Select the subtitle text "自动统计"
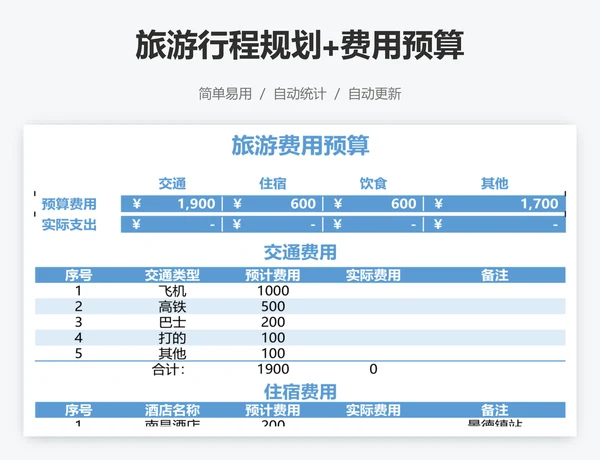 click(300, 93)
